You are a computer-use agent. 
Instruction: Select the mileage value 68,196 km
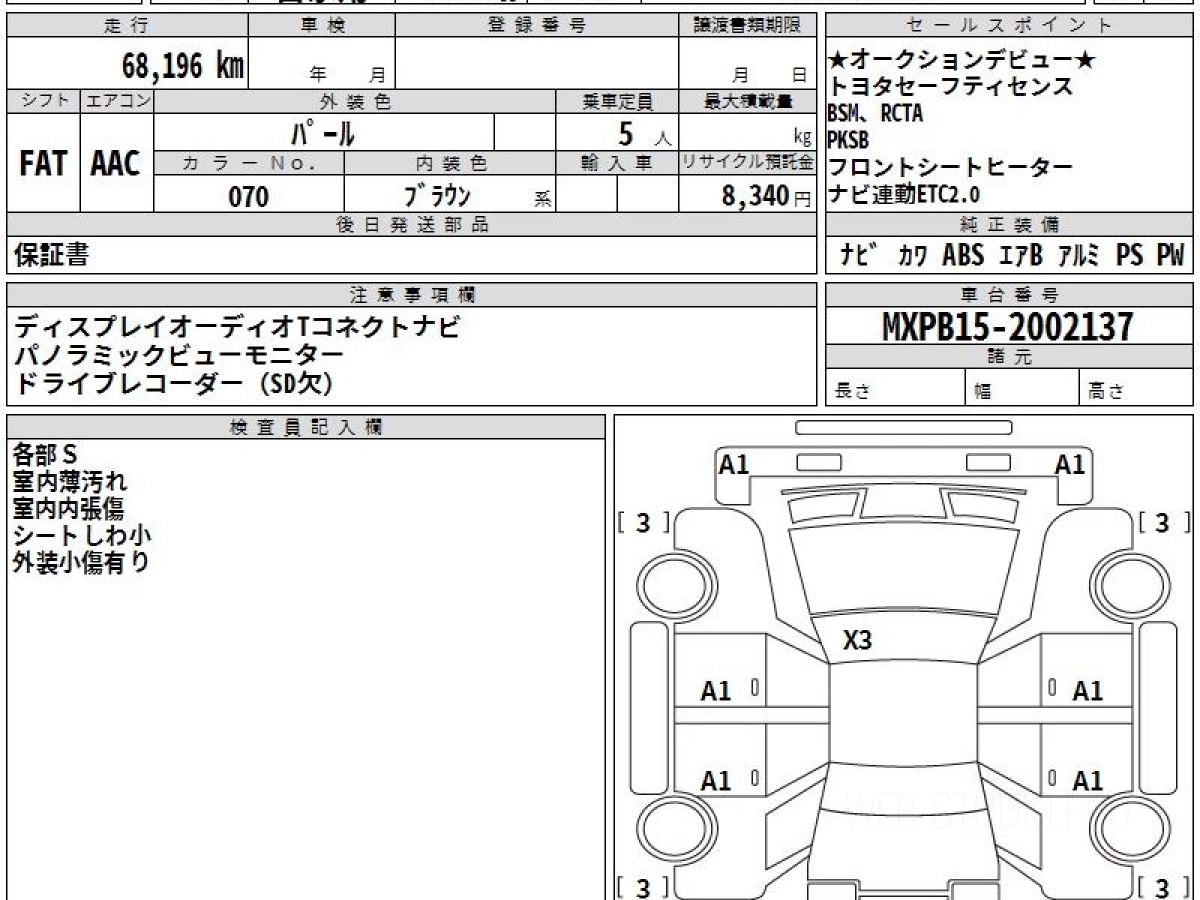coord(183,66)
